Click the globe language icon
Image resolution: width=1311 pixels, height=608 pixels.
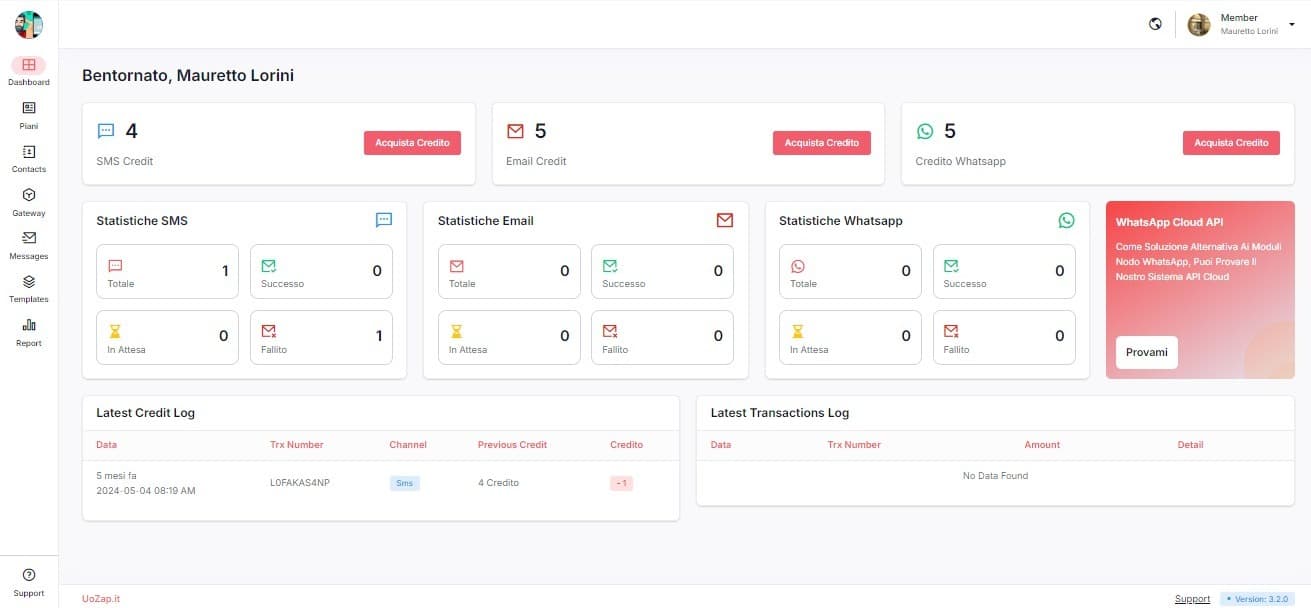[1155, 24]
